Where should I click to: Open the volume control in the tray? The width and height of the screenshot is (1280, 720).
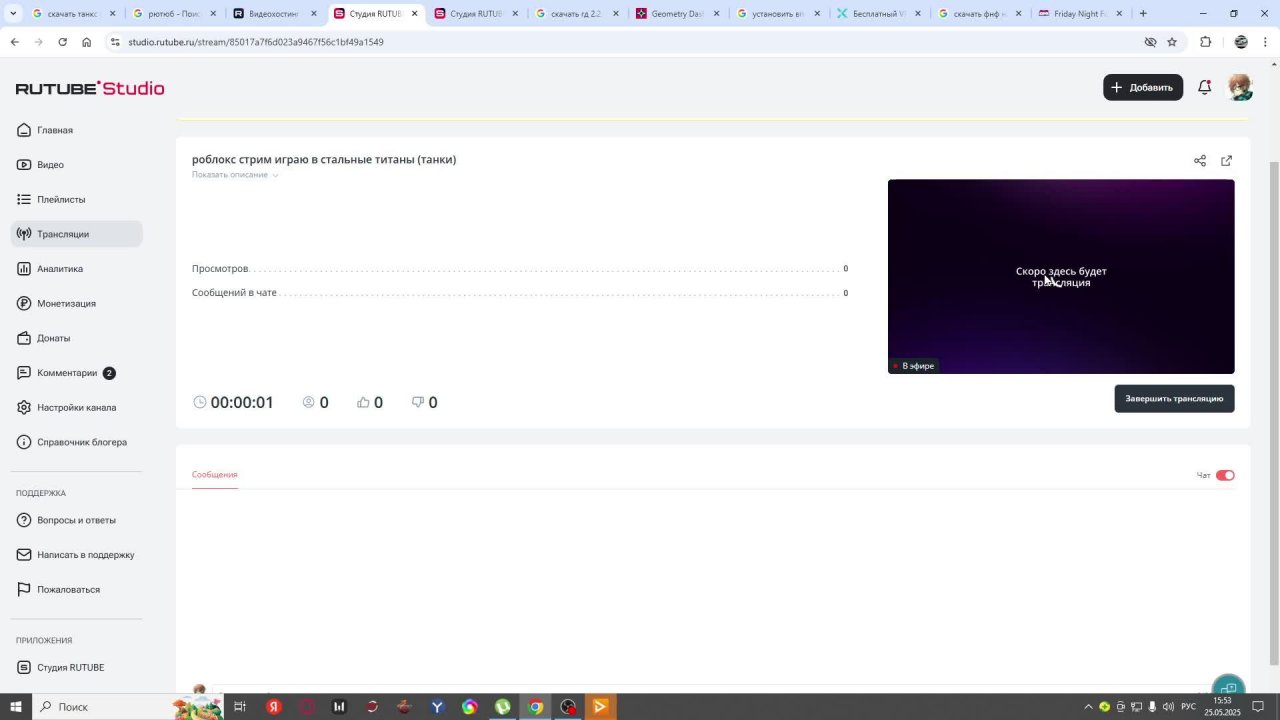click(x=1168, y=707)
